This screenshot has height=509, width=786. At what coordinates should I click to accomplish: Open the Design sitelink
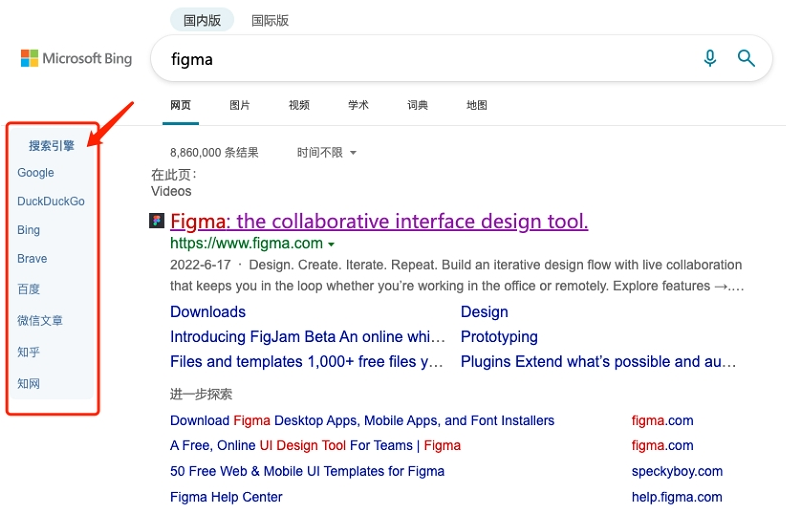(x=484, y=312)
